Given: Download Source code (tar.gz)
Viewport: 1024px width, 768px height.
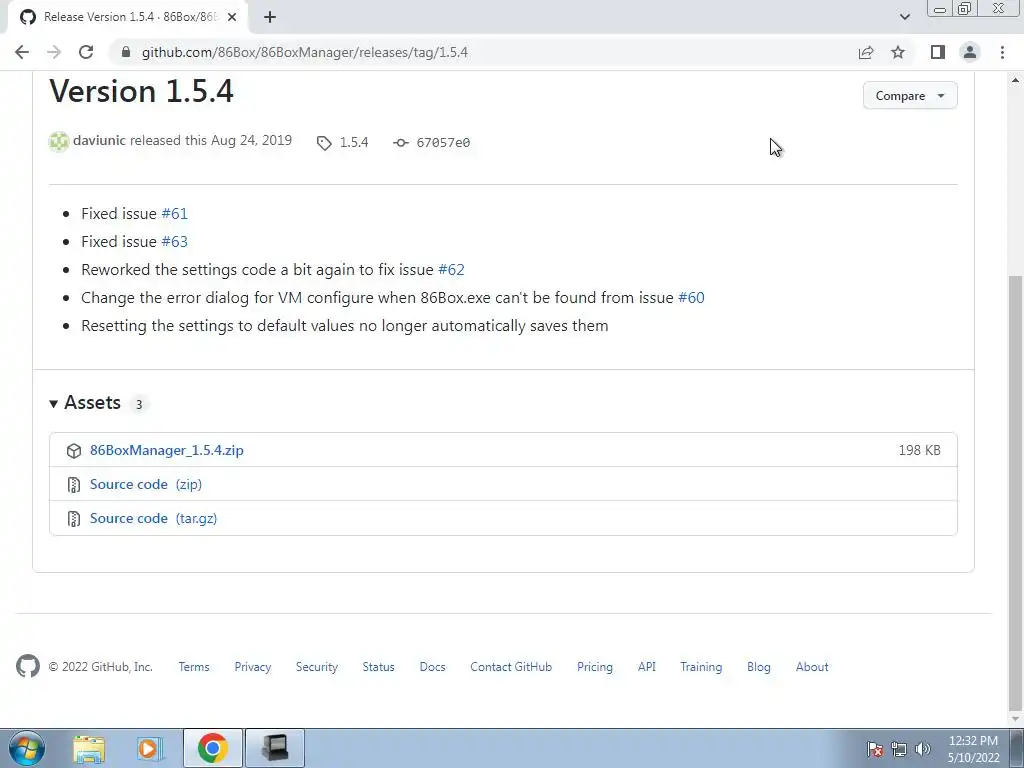Looking at the screenshot, I should 153,518.
